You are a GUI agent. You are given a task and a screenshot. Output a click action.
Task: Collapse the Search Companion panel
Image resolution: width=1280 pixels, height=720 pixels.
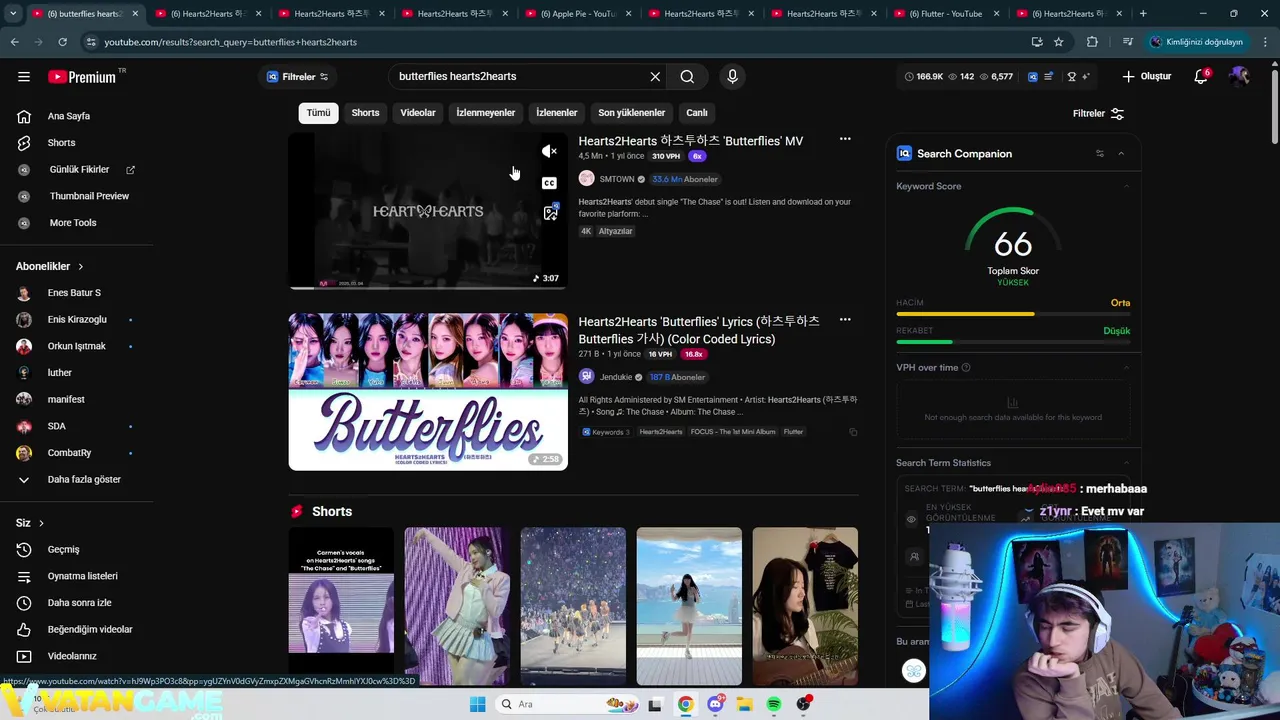click(1121, 153)
